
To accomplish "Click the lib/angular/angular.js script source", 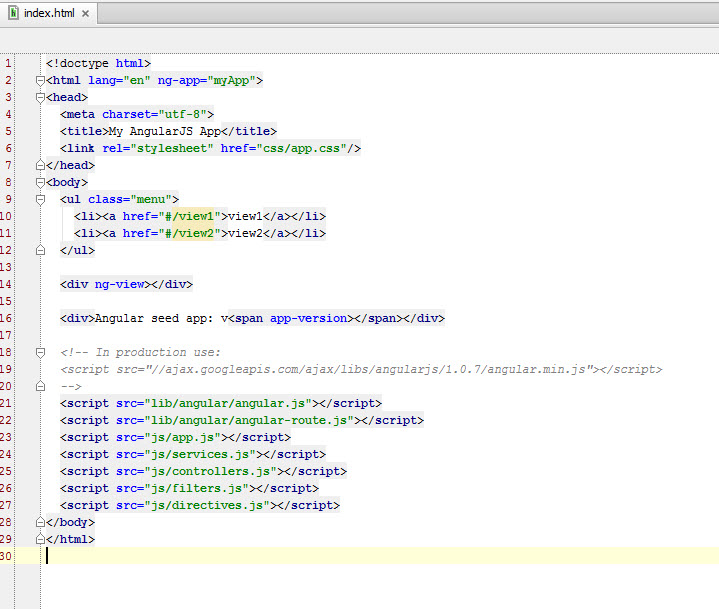I will 228,403.
